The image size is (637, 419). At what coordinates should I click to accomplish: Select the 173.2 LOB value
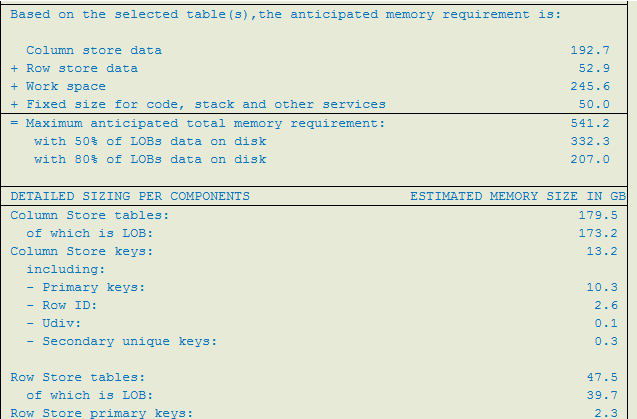click(x=590, y=232)
